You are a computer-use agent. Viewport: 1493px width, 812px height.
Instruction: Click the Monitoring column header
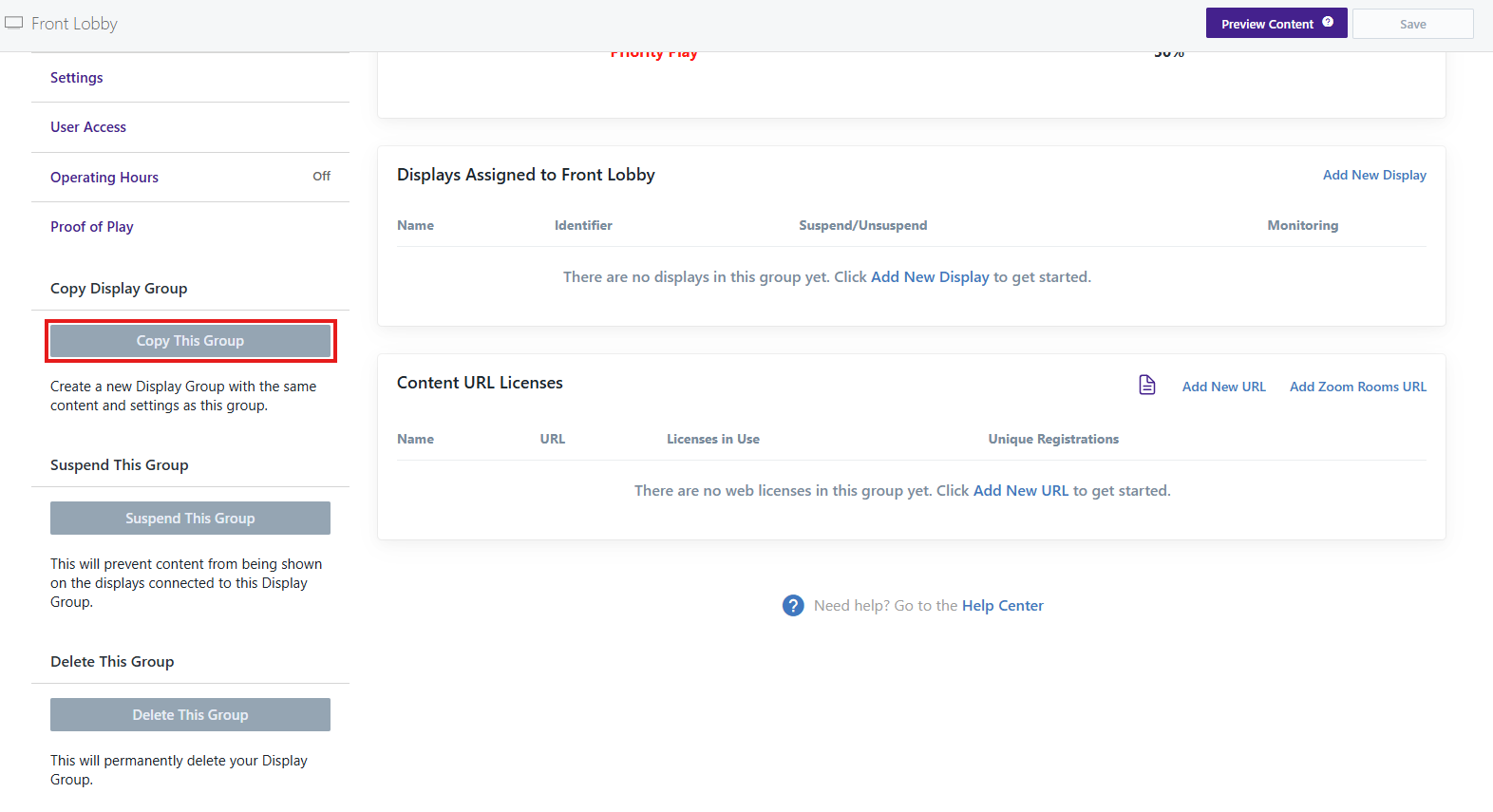[1302, 225]
